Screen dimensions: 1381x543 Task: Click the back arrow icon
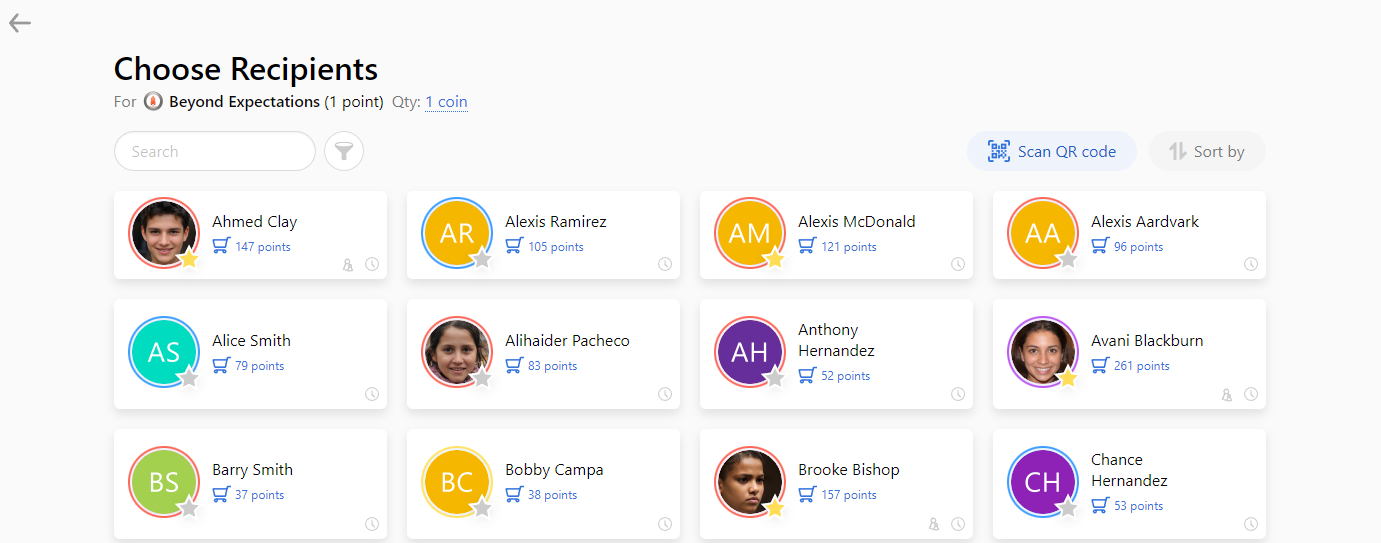[x=20, y=23]
